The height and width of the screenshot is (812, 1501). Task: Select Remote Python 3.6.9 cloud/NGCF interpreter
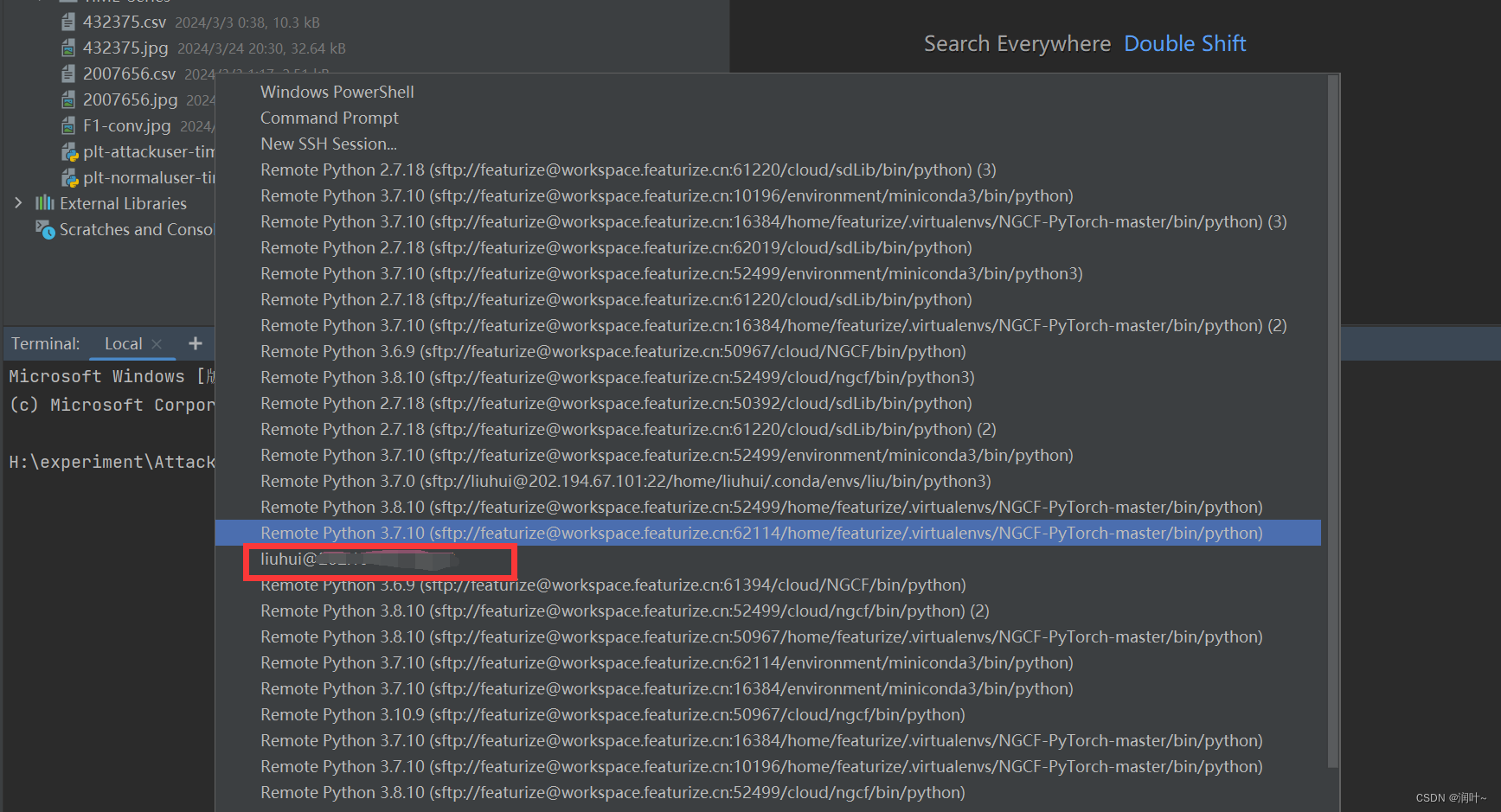613,351
